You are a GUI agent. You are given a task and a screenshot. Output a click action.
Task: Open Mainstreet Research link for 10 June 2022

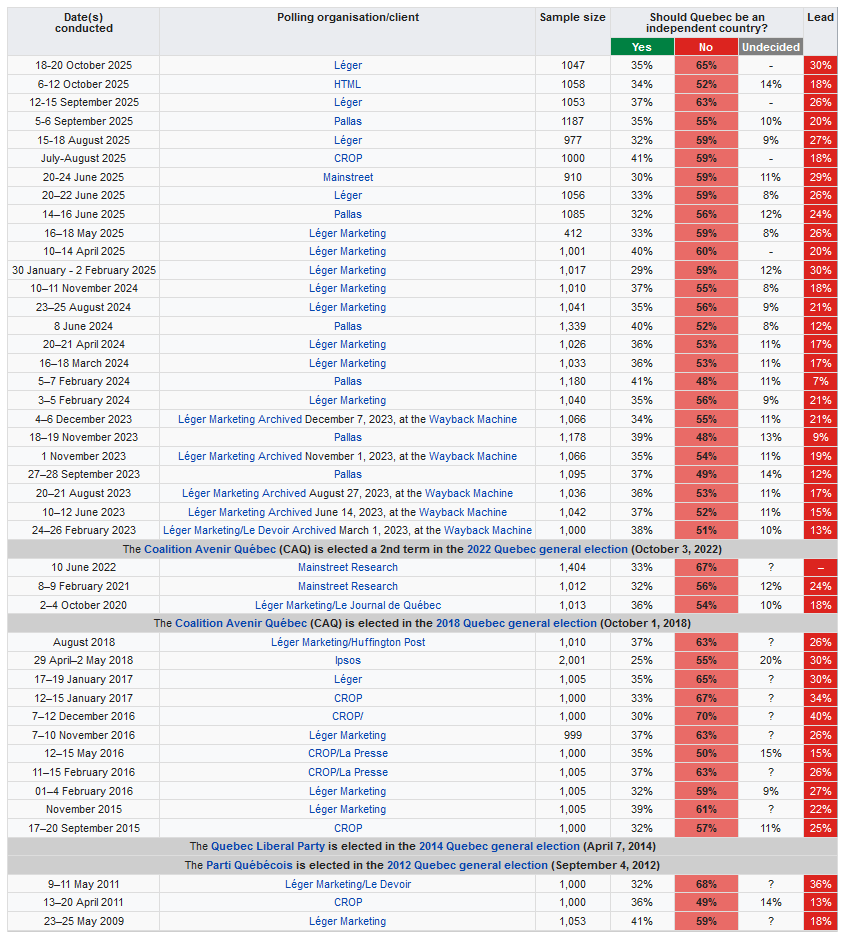[348, 567]
